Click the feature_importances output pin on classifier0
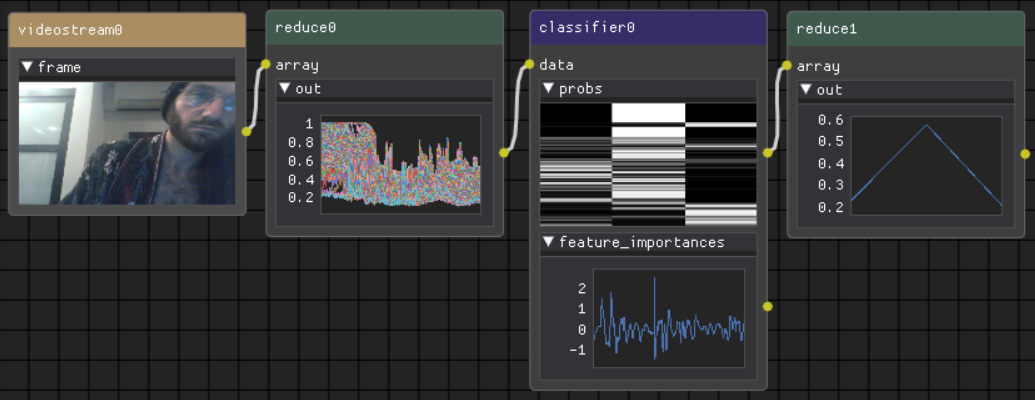 tap(767, 306)
